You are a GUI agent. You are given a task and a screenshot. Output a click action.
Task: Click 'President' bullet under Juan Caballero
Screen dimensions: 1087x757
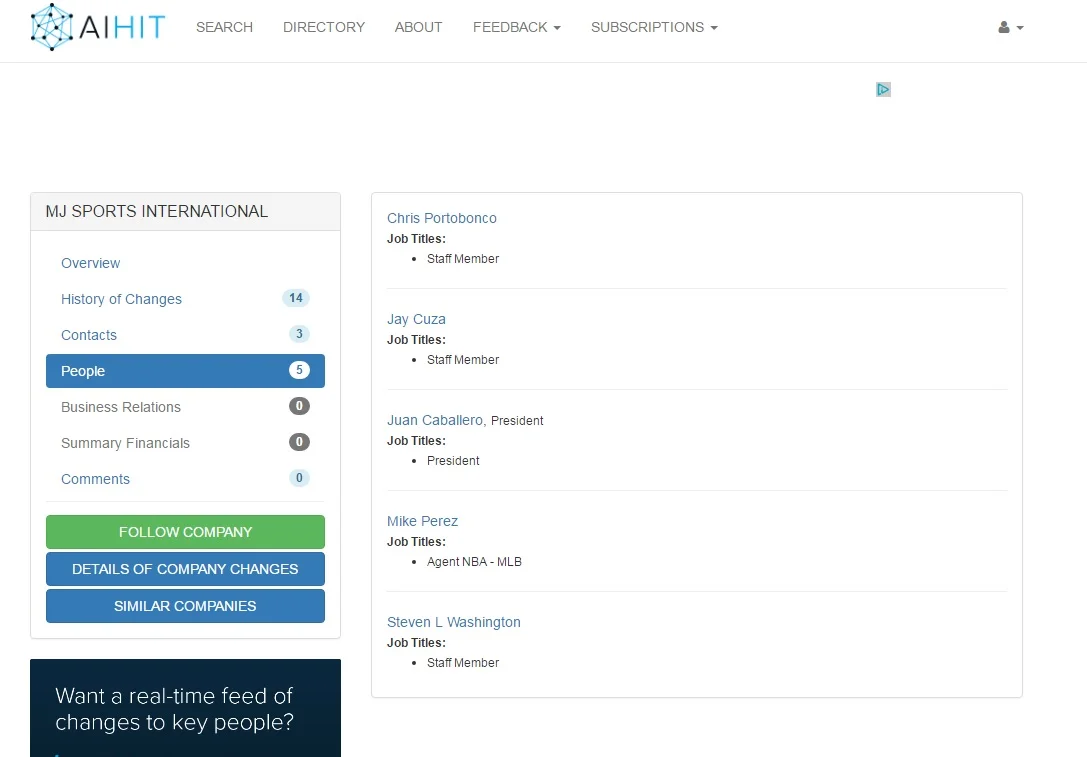(453, 461)
